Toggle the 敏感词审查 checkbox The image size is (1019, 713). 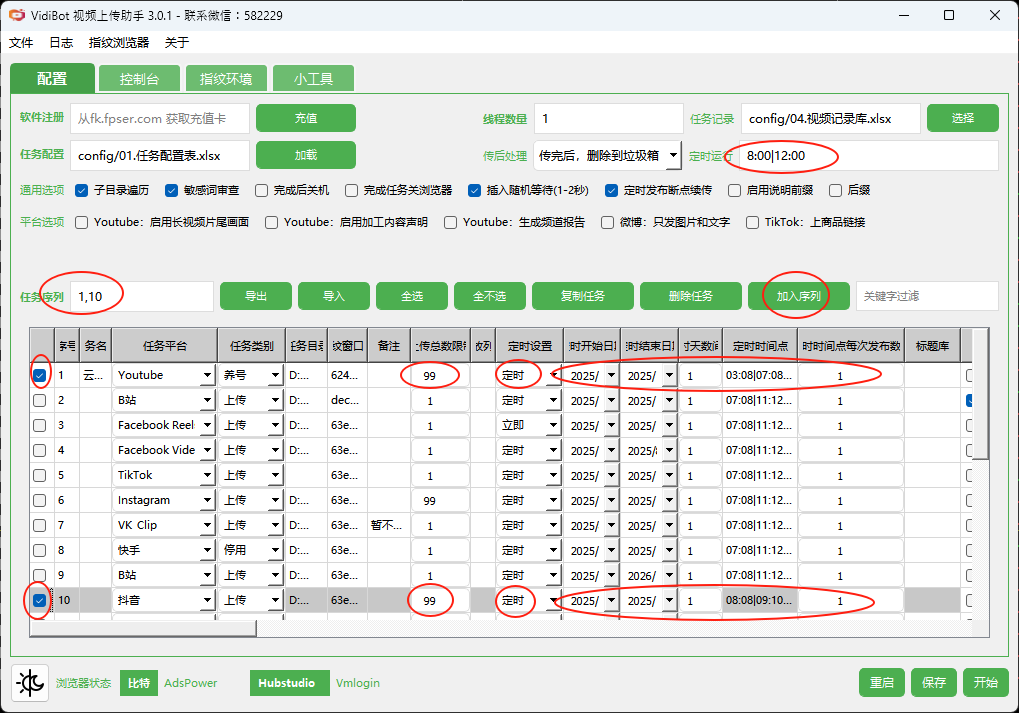coord(172,190)
